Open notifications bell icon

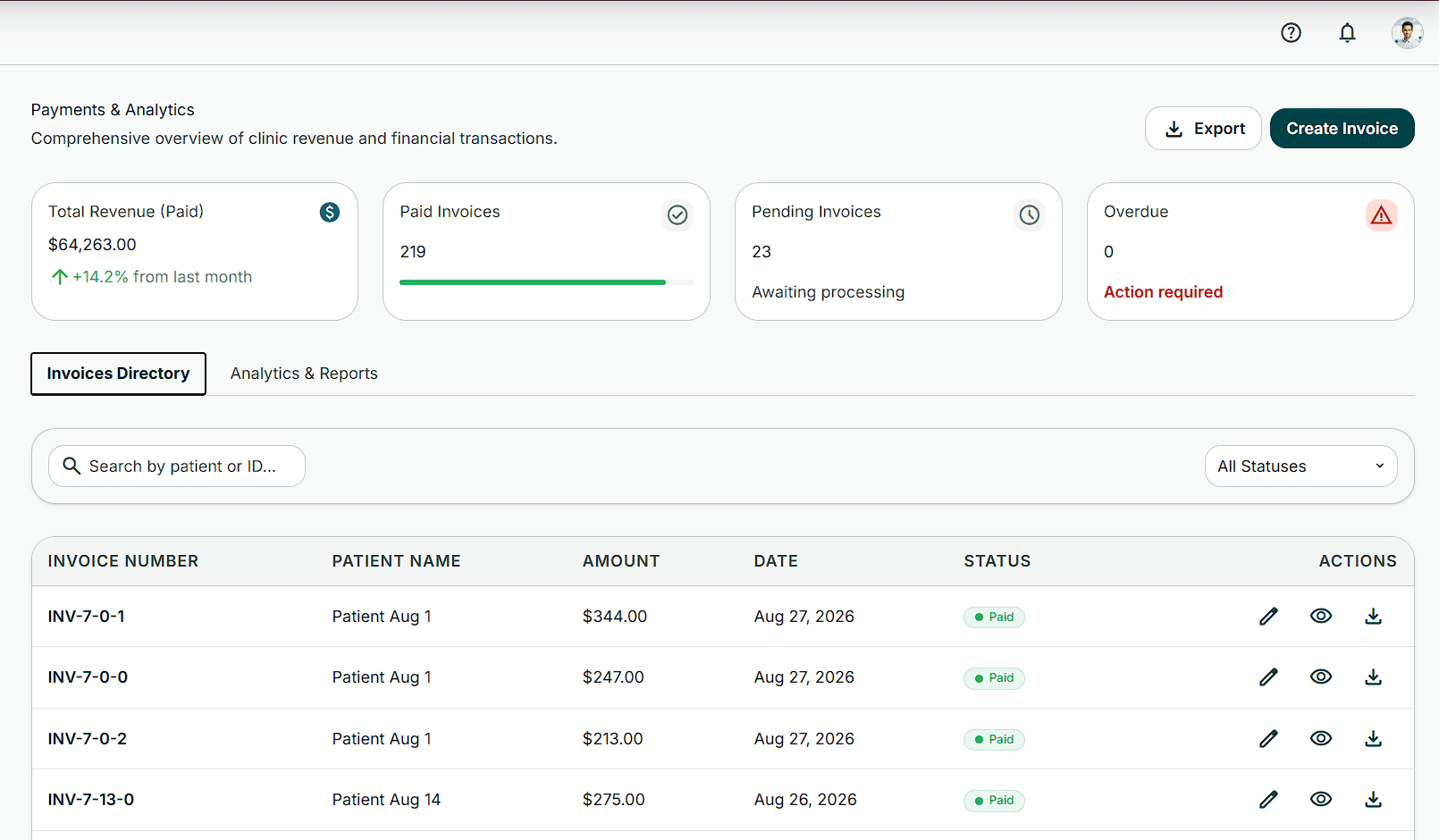(x=1347, y=33)
